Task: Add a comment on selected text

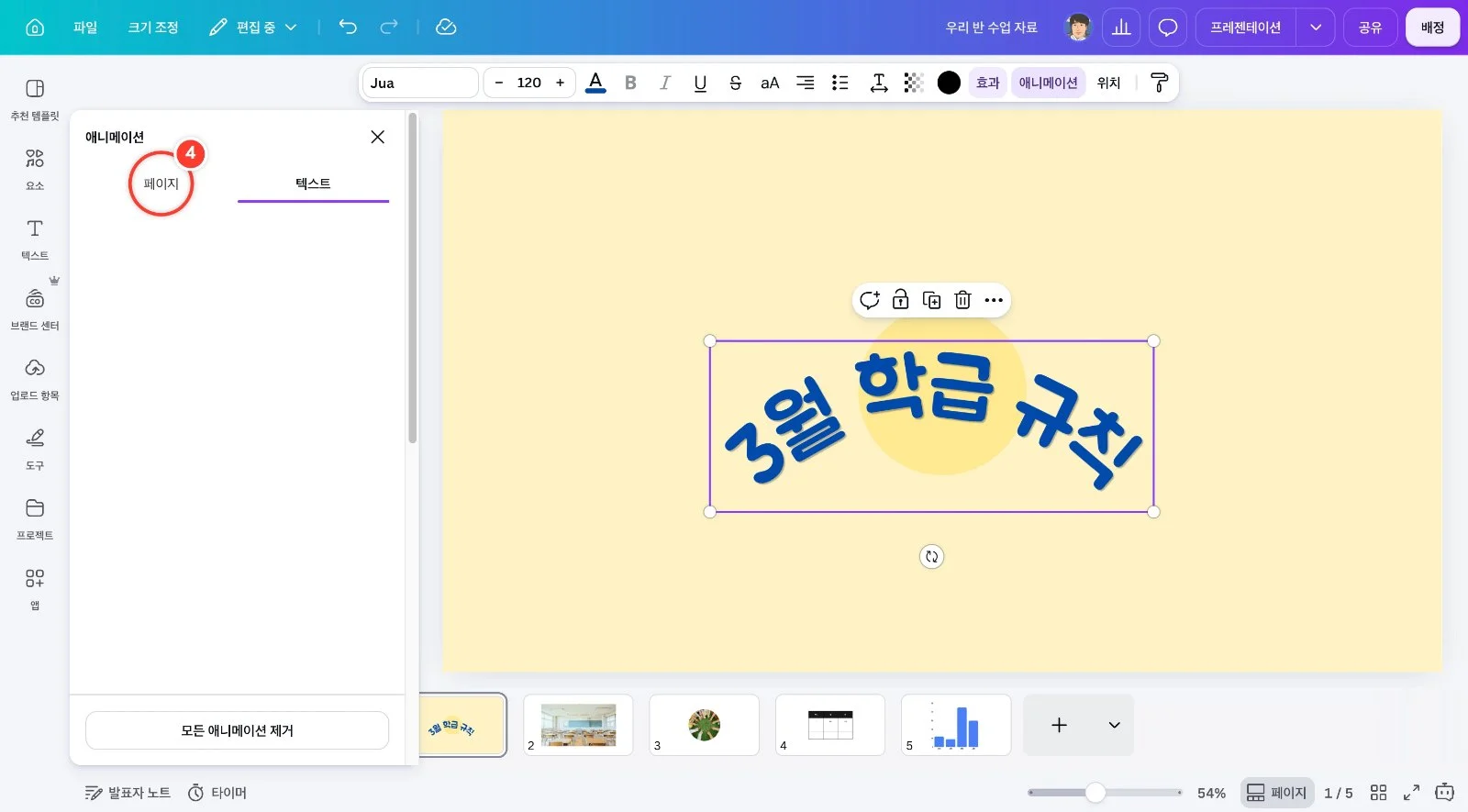Action: click(x=870, y=300)
